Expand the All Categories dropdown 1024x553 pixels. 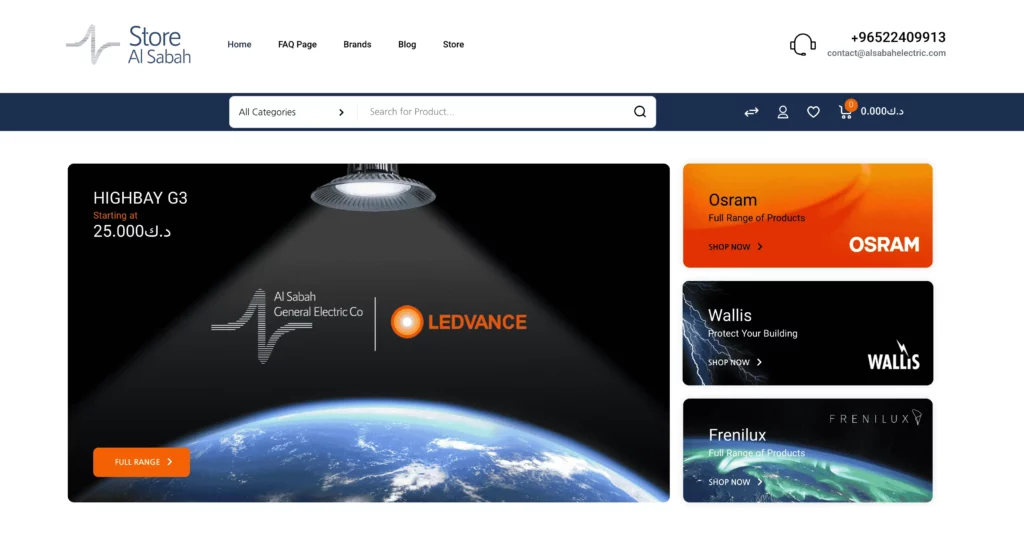pyautogui.click(x=293, y=112)
